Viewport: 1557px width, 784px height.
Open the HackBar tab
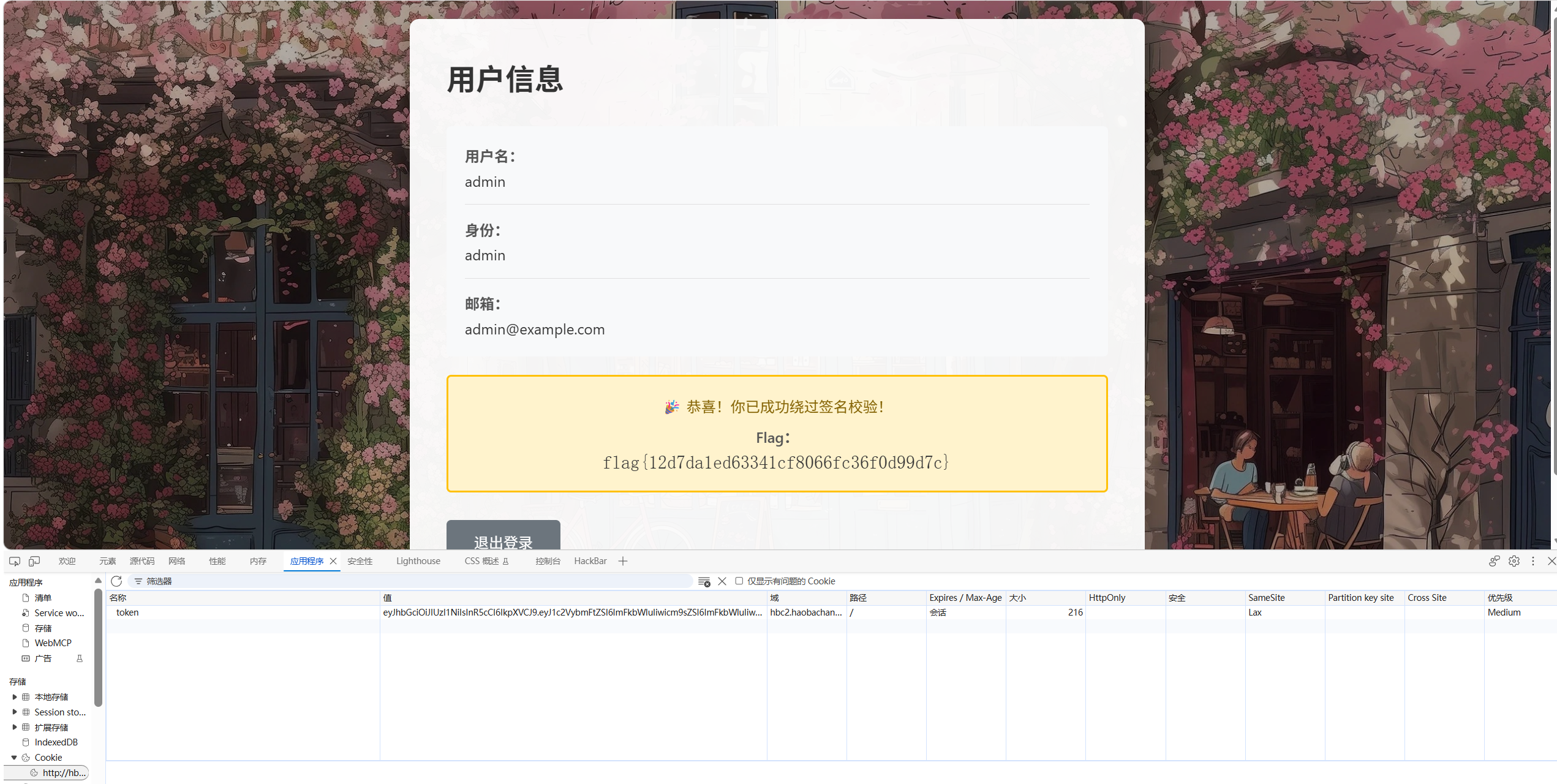point(590,561)
